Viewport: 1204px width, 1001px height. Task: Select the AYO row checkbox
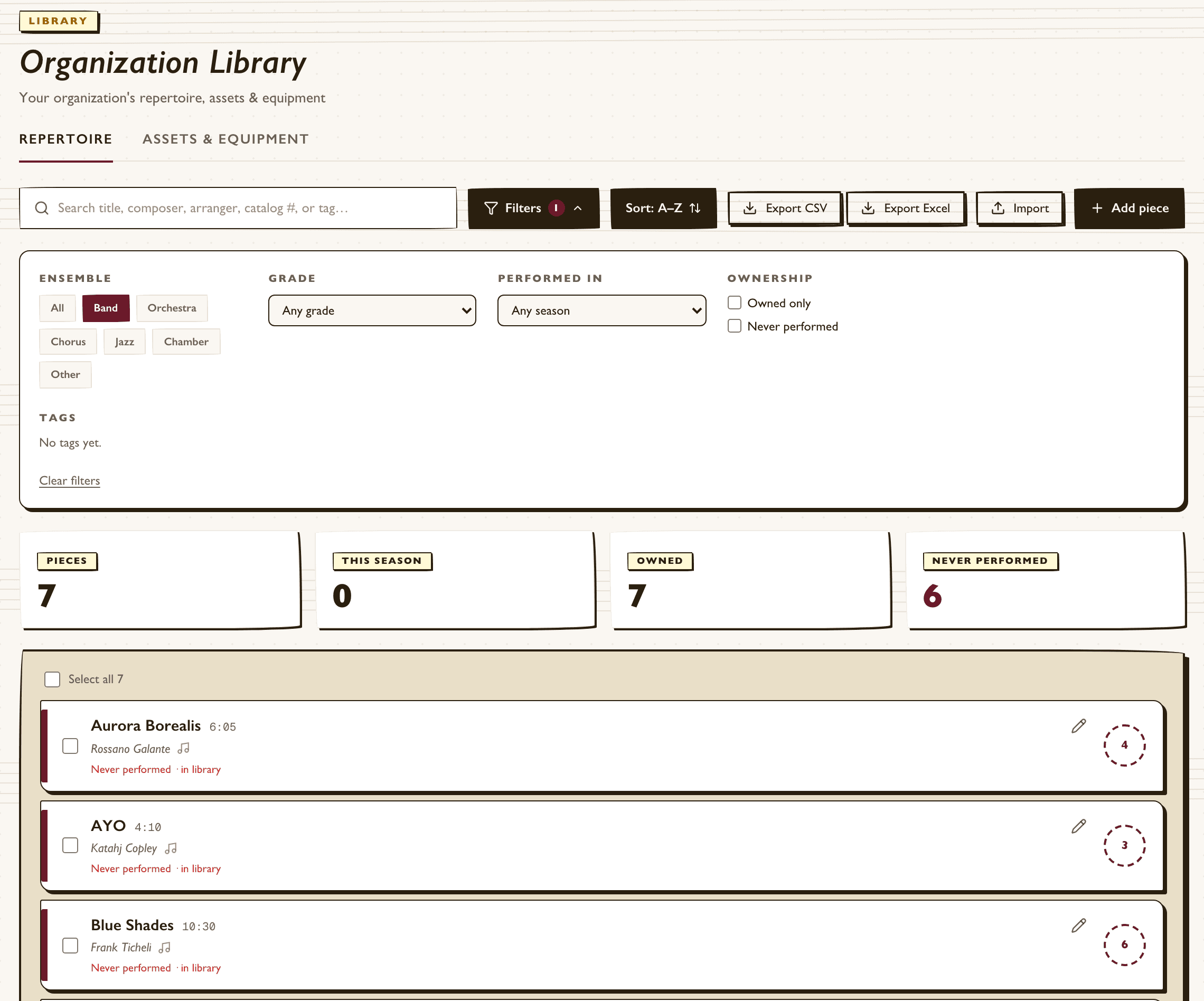click(71, 846)
